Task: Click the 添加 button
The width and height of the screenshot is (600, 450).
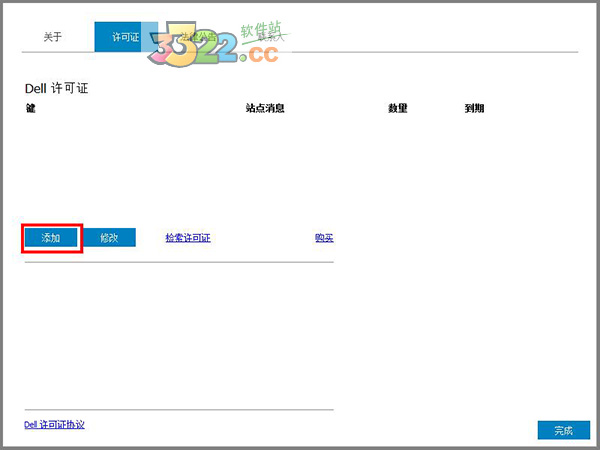Action: click(51, 238)
